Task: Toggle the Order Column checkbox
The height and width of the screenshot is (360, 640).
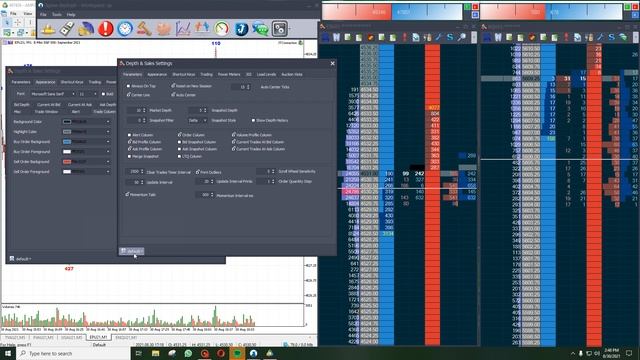Action: (180, 134)
